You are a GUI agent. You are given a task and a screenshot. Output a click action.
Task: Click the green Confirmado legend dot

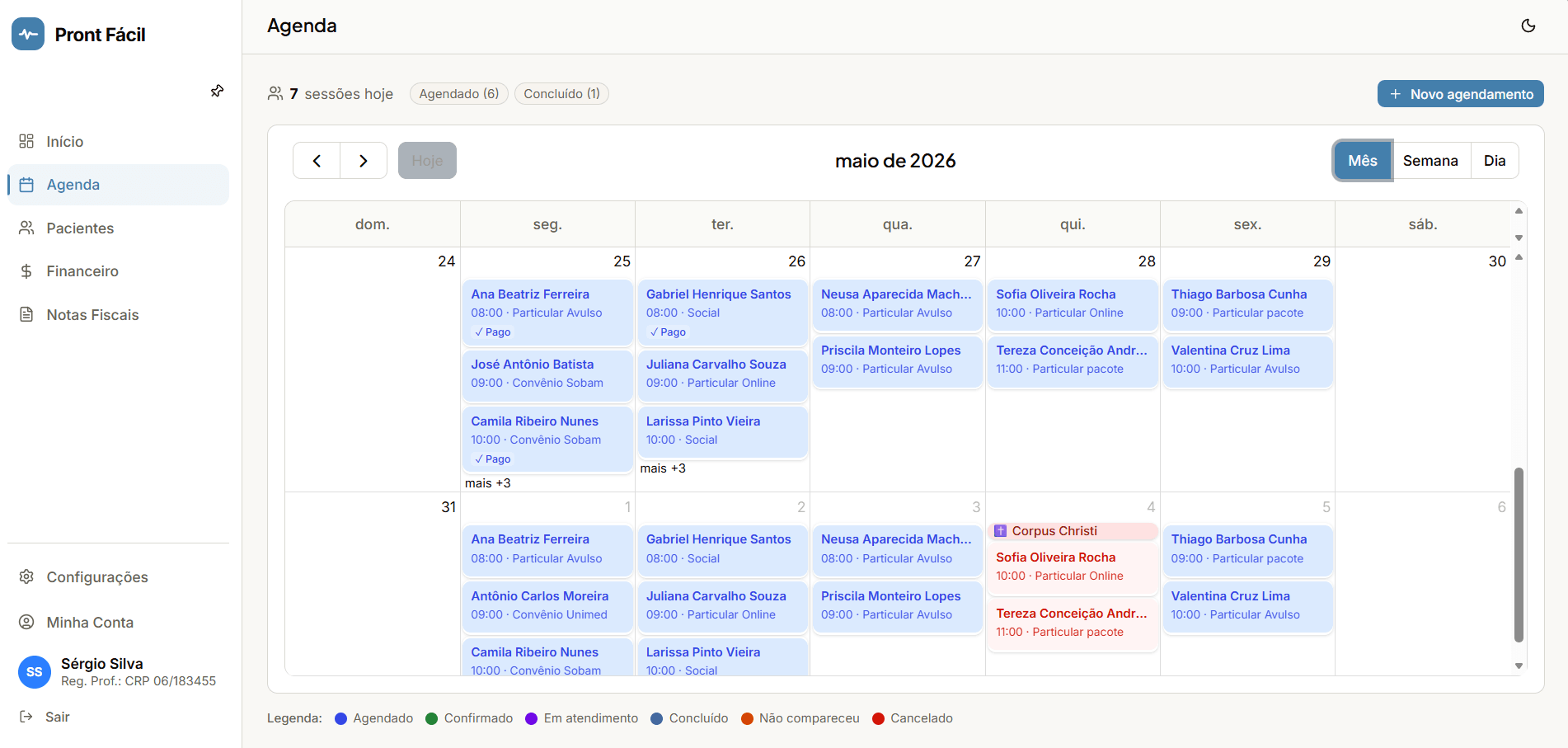(x=431, y=718)
